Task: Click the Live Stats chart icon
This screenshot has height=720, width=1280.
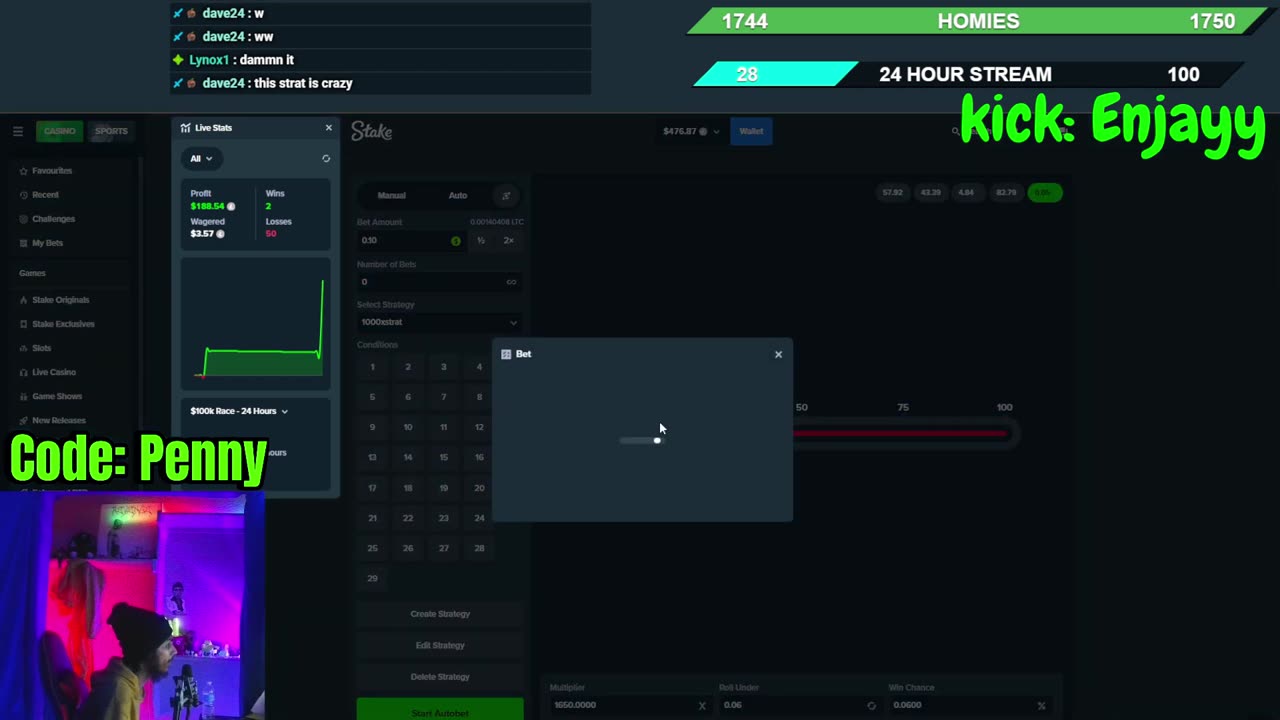Action: pyautogui.click(x=186, y=128)
